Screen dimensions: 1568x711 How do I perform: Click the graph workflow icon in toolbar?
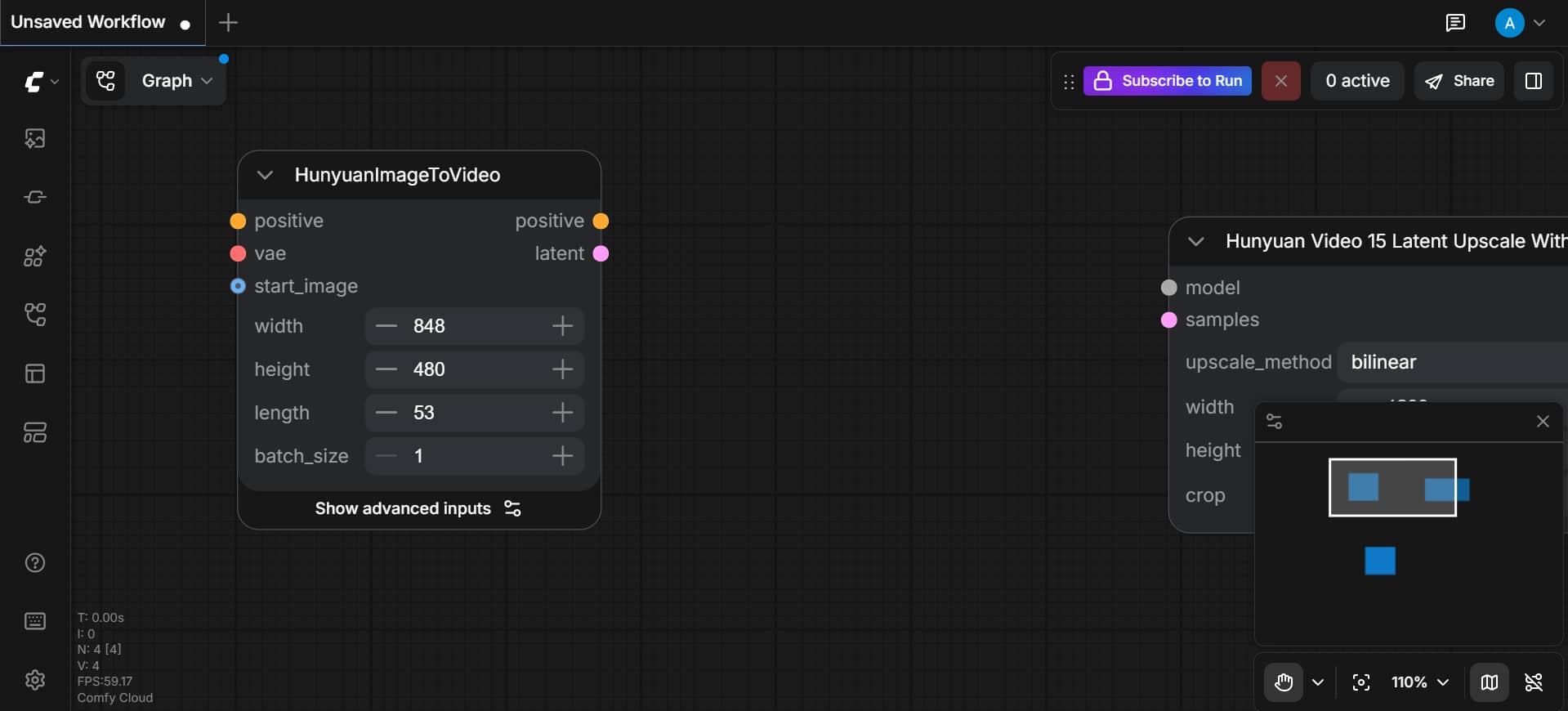pyautogui.click(x=106, y=81)
